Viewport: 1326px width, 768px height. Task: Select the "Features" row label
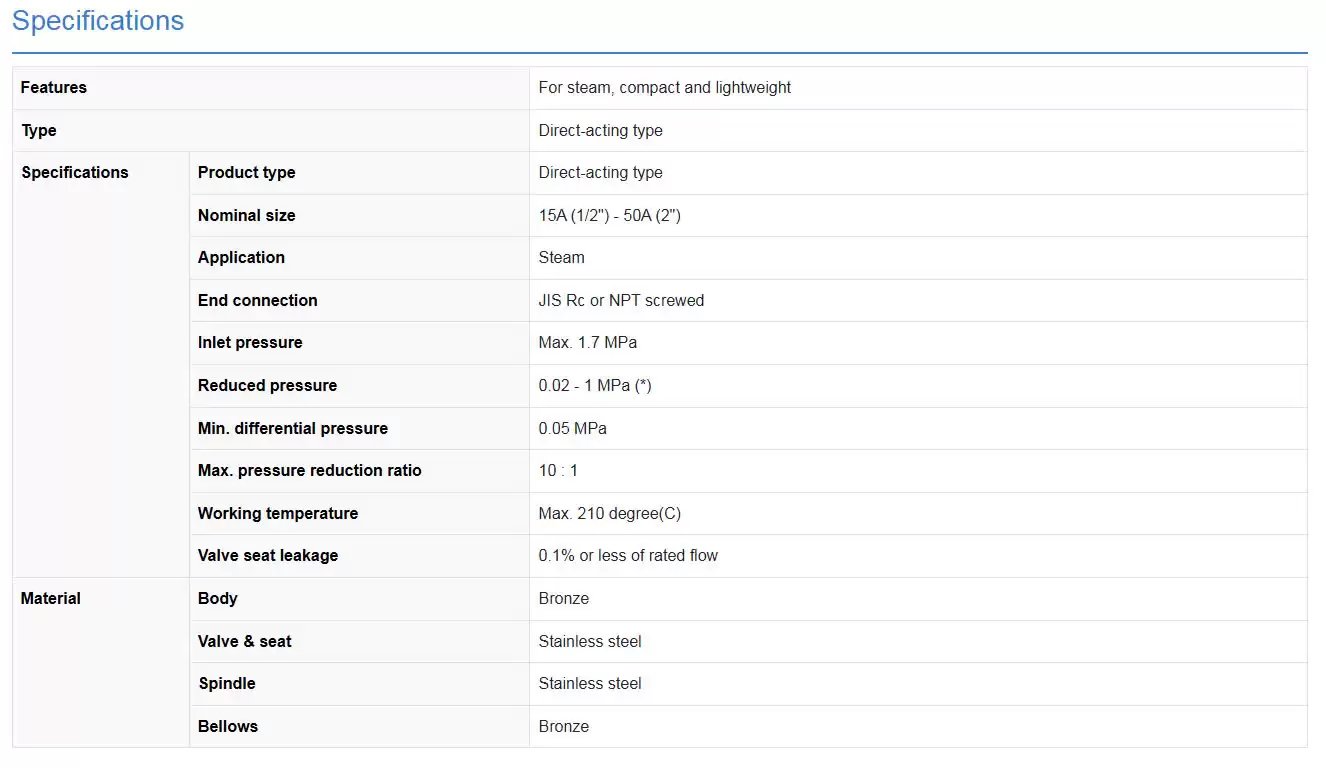[54, 88]
